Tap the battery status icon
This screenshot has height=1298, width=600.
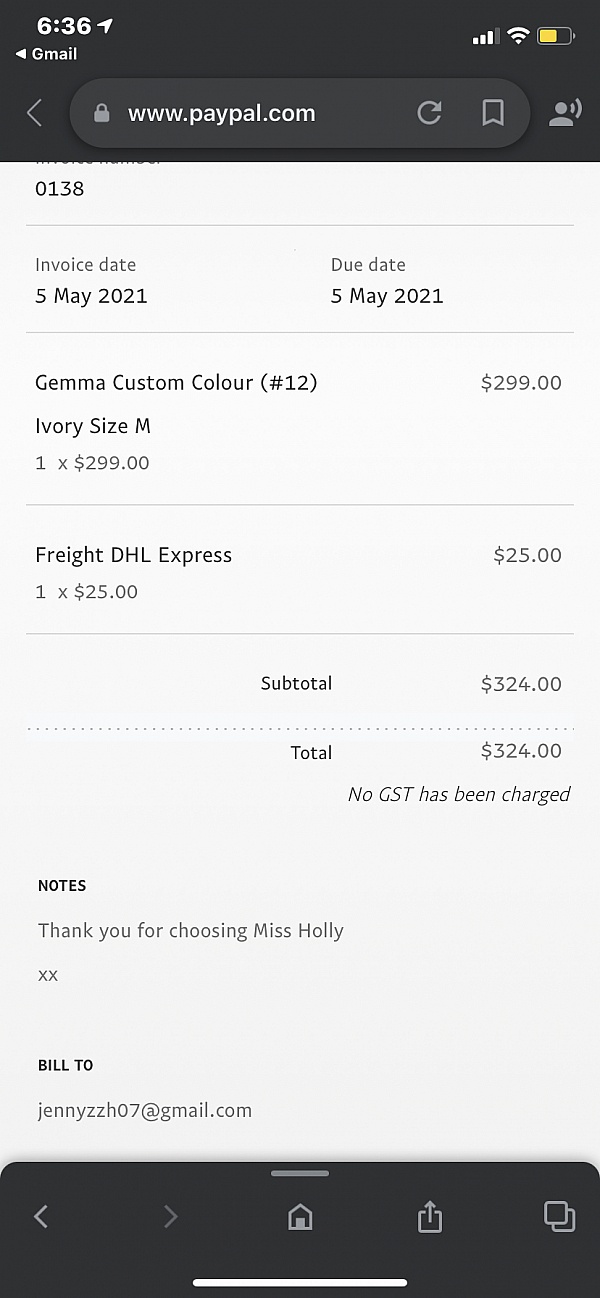tap(555, 37)
